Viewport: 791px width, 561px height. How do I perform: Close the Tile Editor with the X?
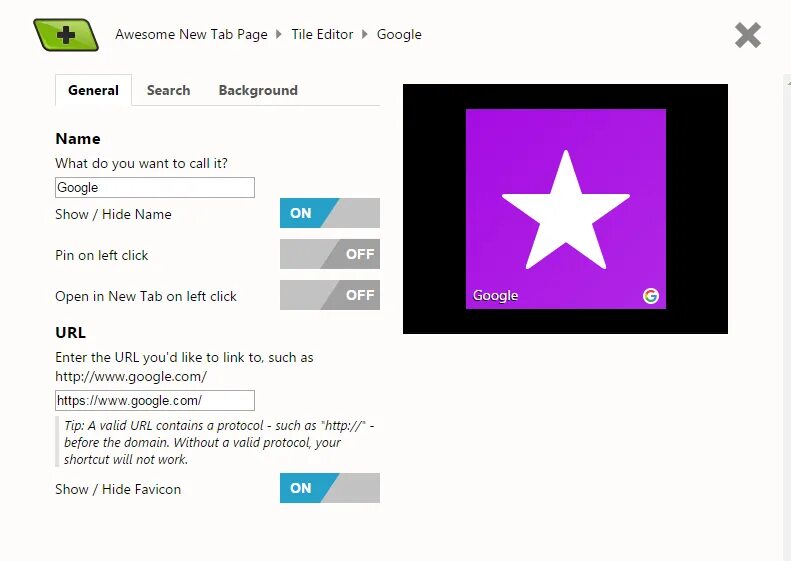(748, 35)
